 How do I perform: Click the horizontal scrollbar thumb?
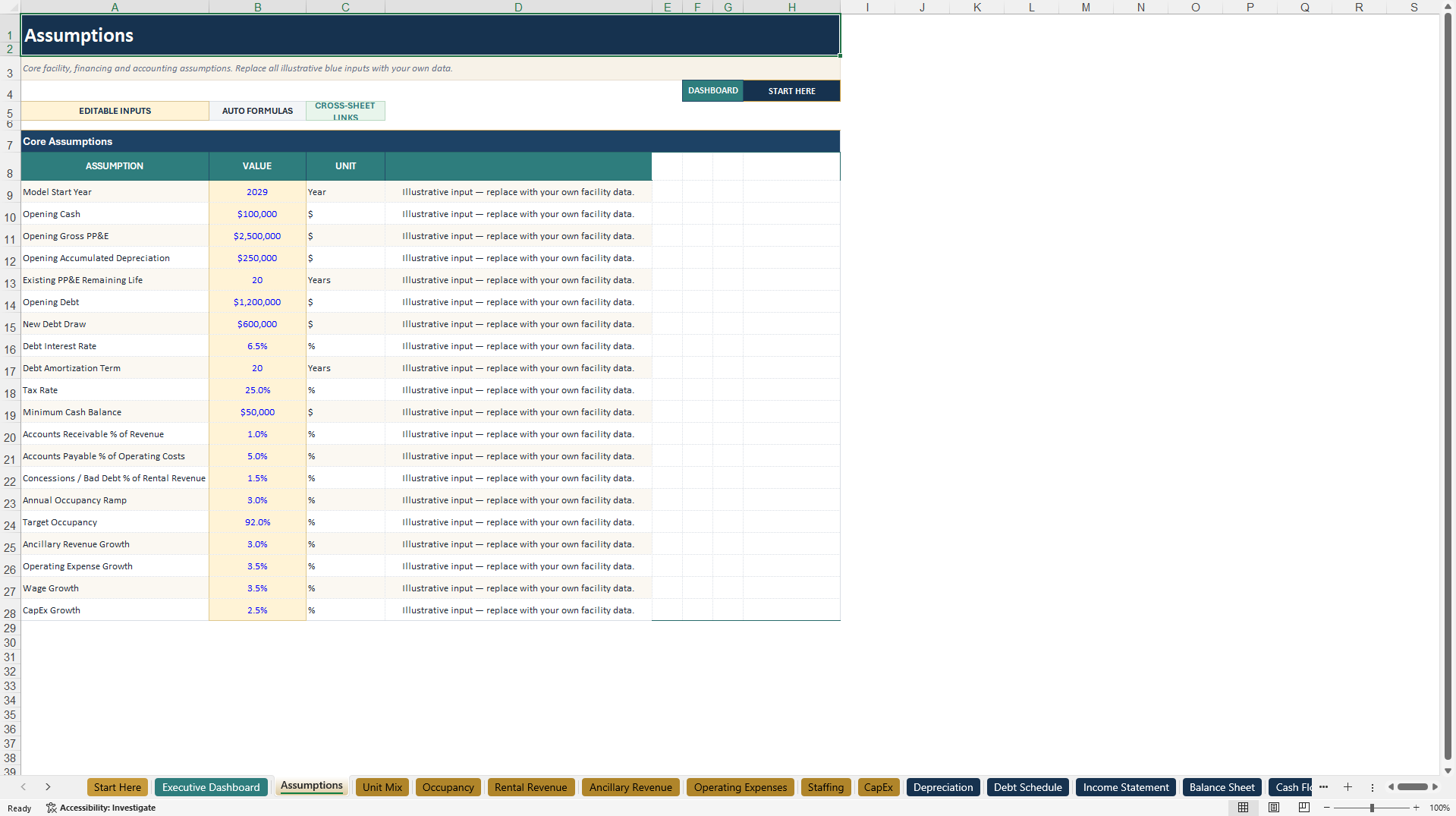coord(1413,787)
